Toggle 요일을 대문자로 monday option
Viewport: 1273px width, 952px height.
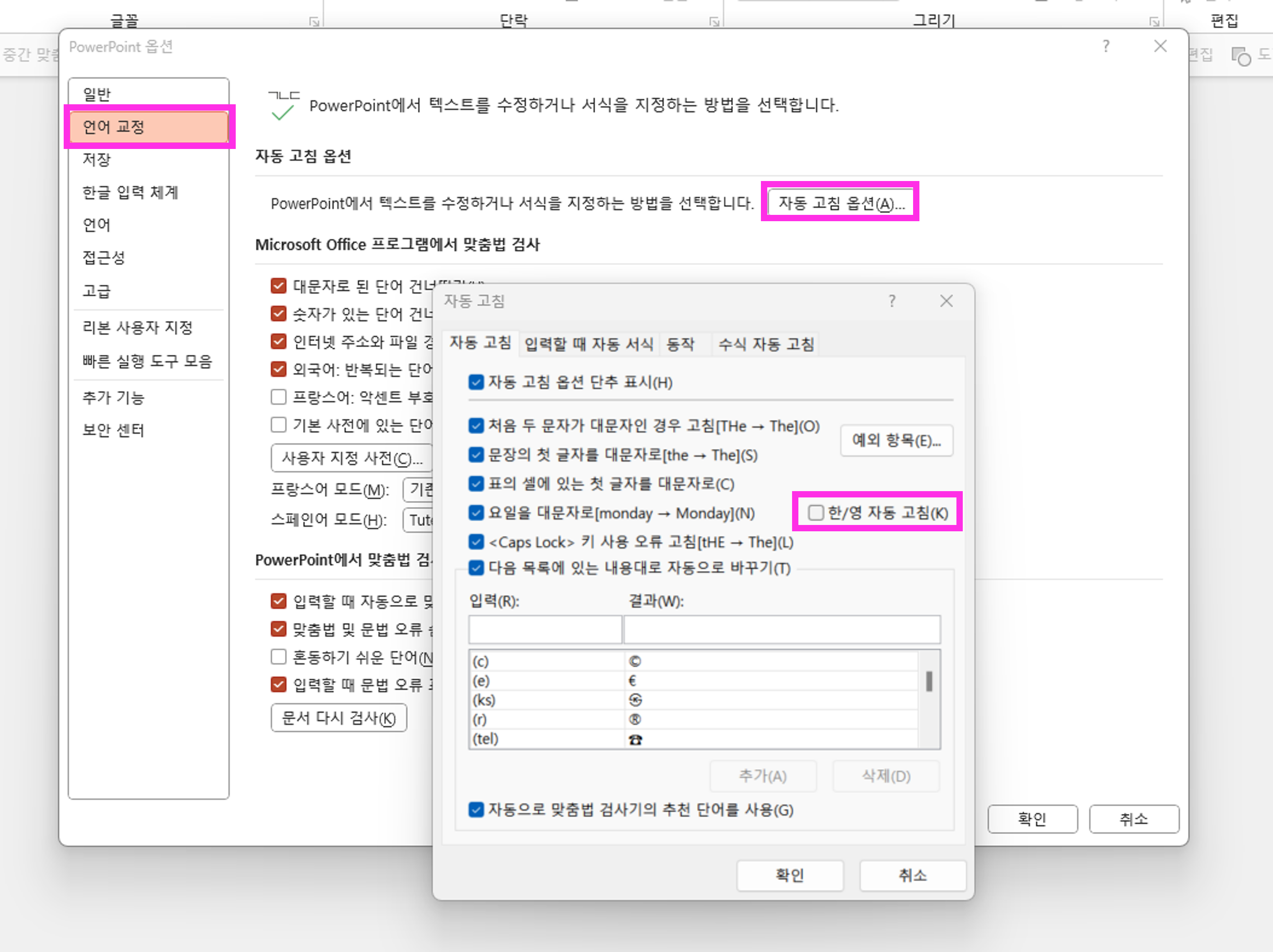point(476,512)
